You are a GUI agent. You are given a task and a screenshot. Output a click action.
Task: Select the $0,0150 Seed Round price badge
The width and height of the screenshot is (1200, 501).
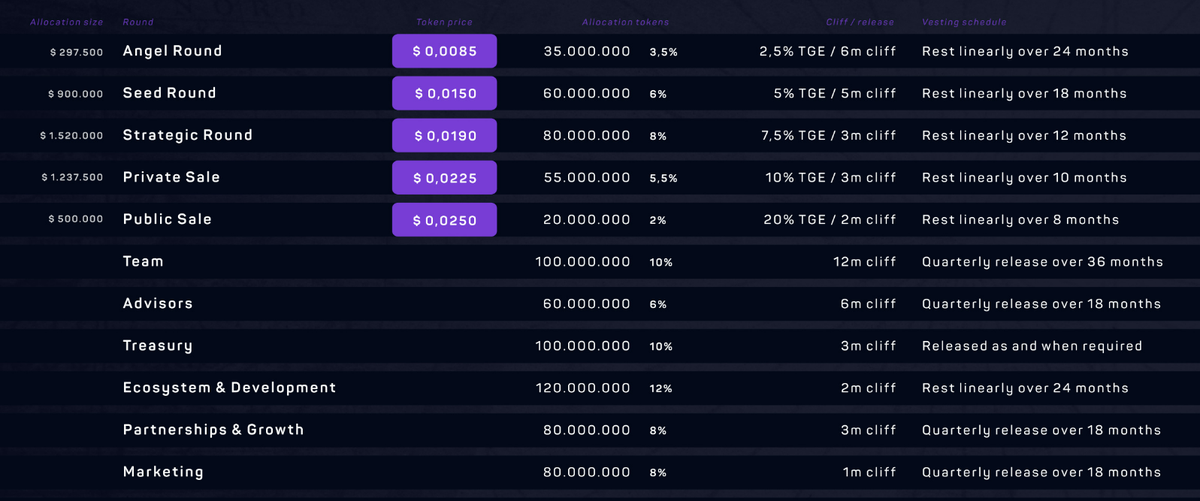(x=444, y=93)
